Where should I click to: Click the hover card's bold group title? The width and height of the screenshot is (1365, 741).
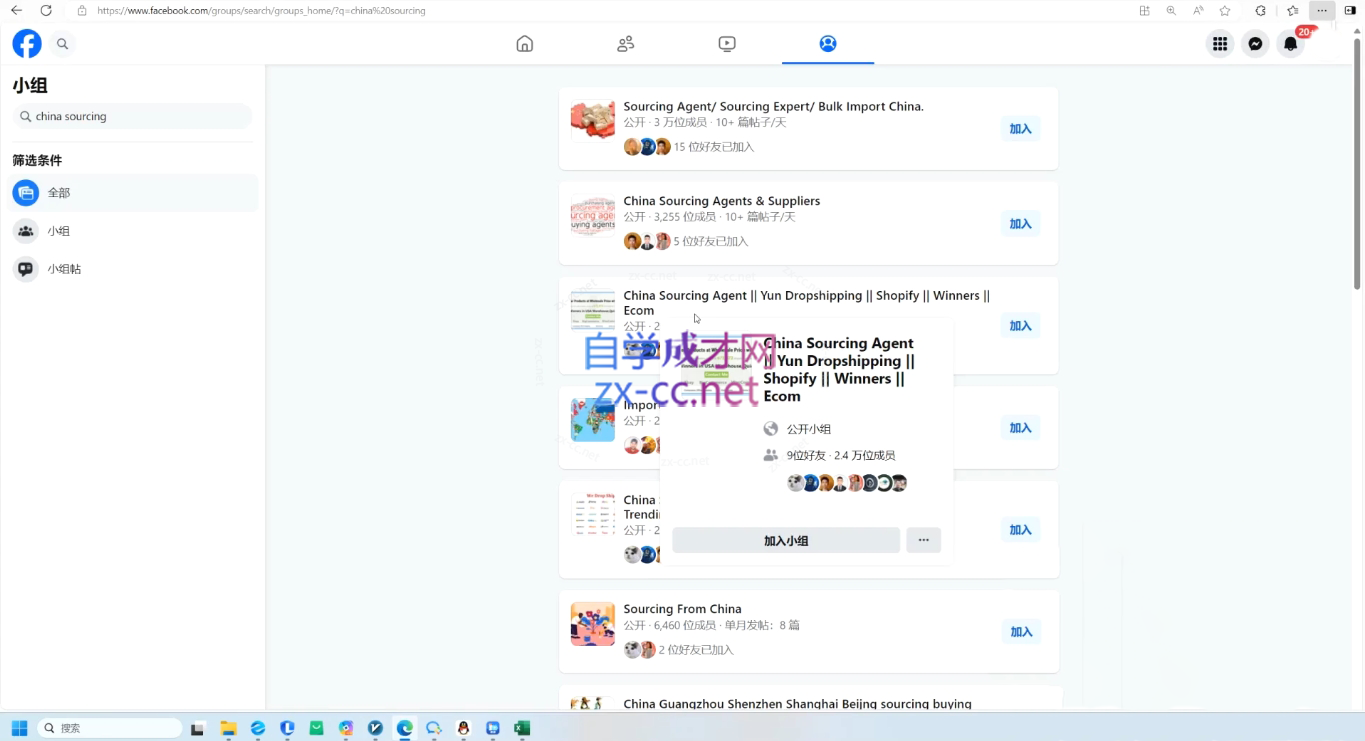coord(839,370)
